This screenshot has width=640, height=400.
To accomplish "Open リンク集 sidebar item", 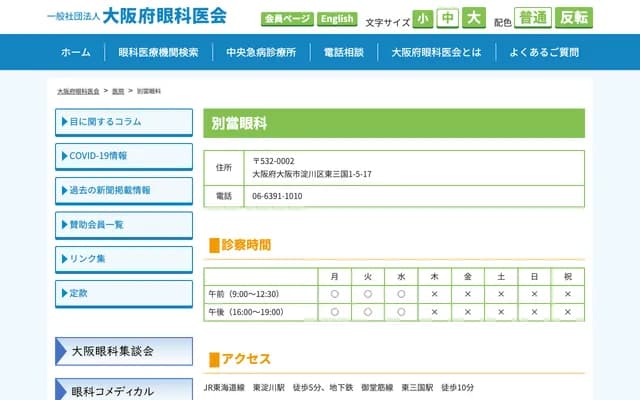I will 124,259.
